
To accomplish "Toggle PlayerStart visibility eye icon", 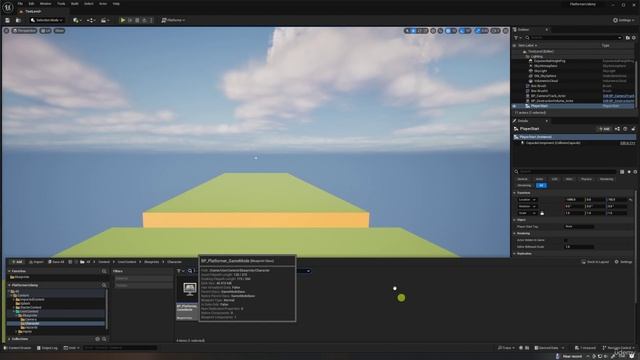I will click(515, 106).
